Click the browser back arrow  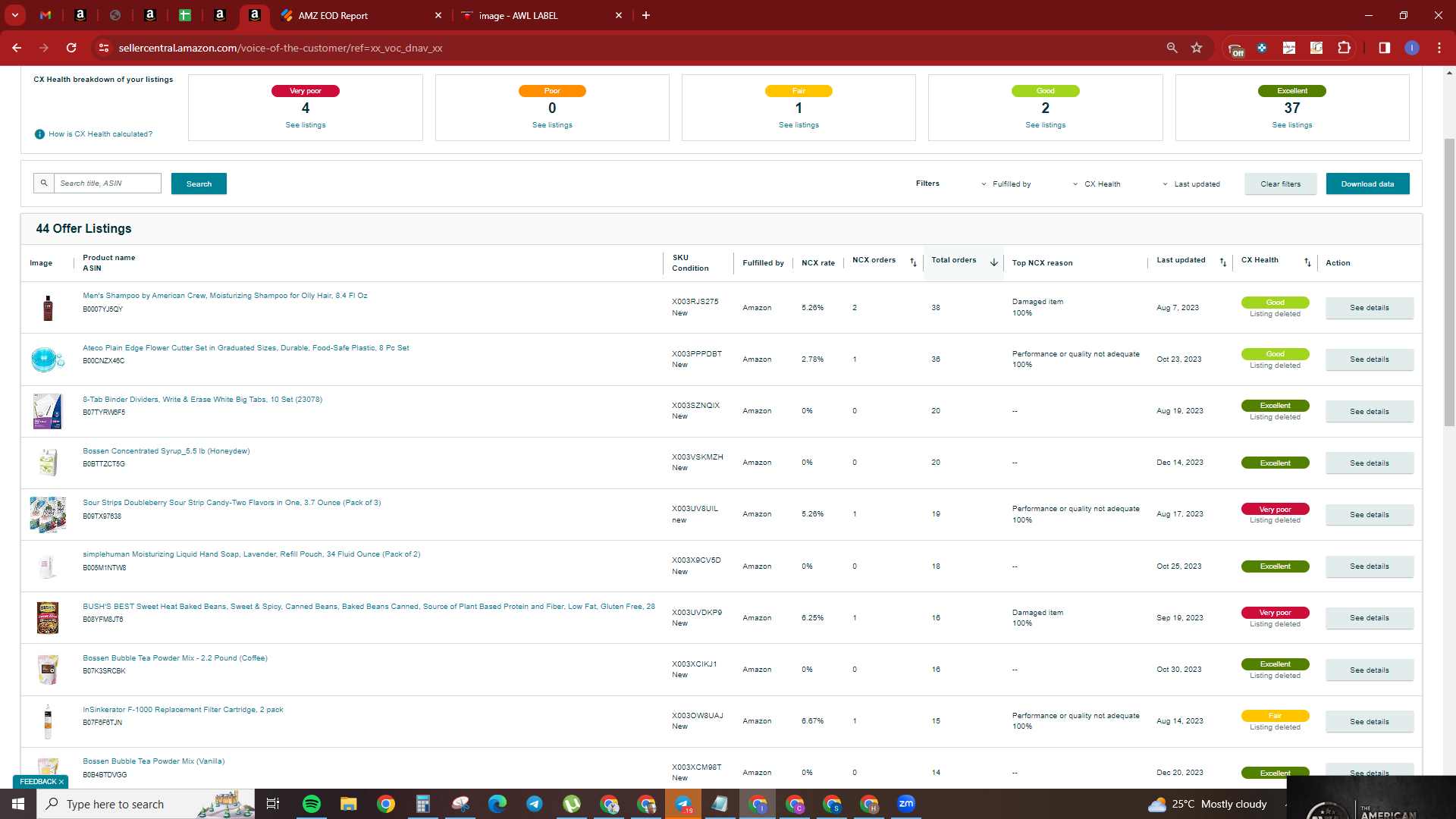click(x=17, y=48)
